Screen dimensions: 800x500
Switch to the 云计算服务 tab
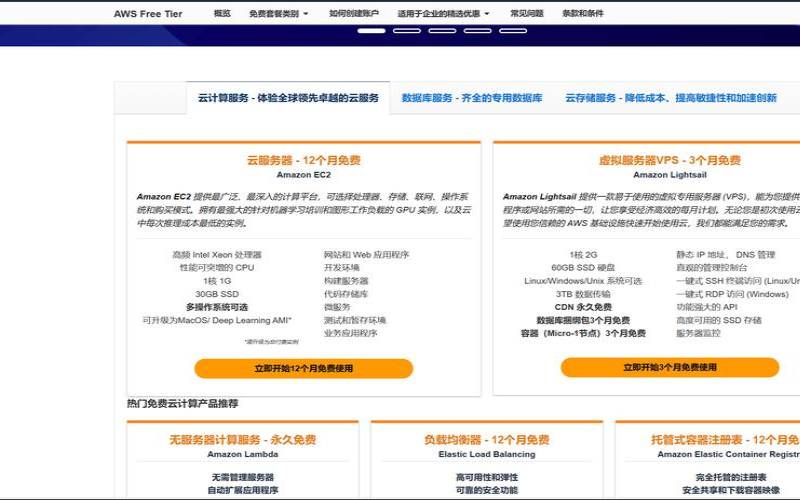[288, 98]
